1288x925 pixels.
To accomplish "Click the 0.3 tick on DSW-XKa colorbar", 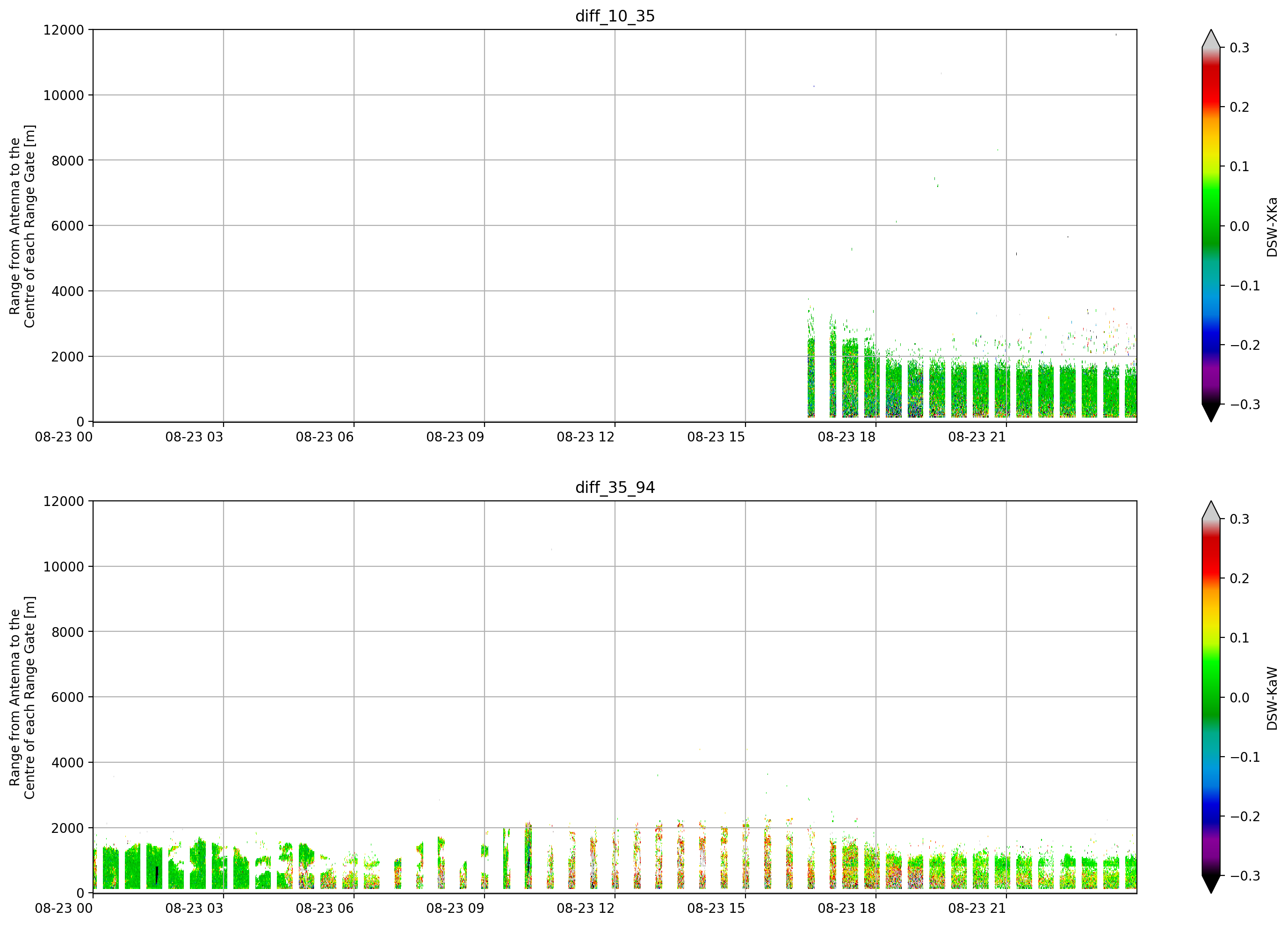I will tap(1240, 48).
